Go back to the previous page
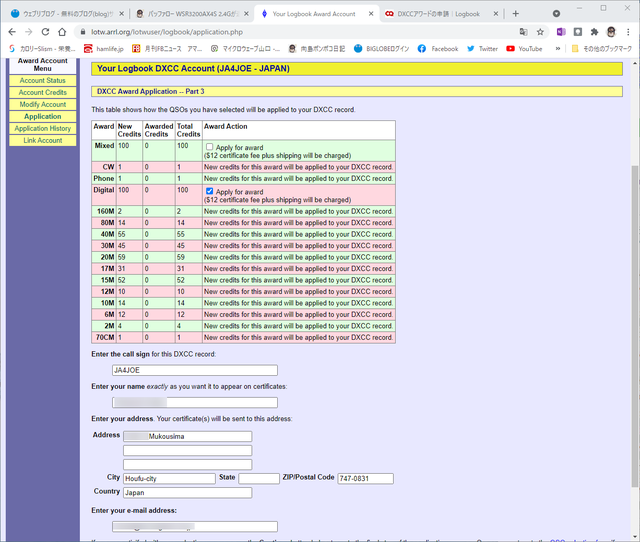Viewport: 640px width, 542px height. pyautogui.click(x=12, y=32)
